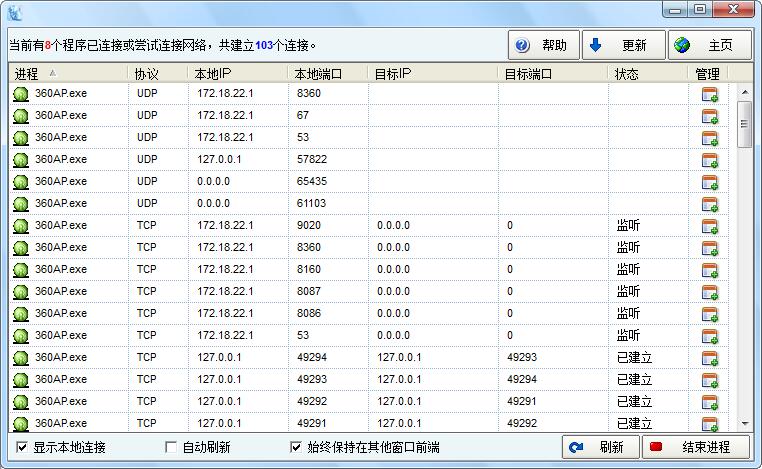Click manage icon for port 61103 row
762x469 pixels.
click(x=710, y=204)
